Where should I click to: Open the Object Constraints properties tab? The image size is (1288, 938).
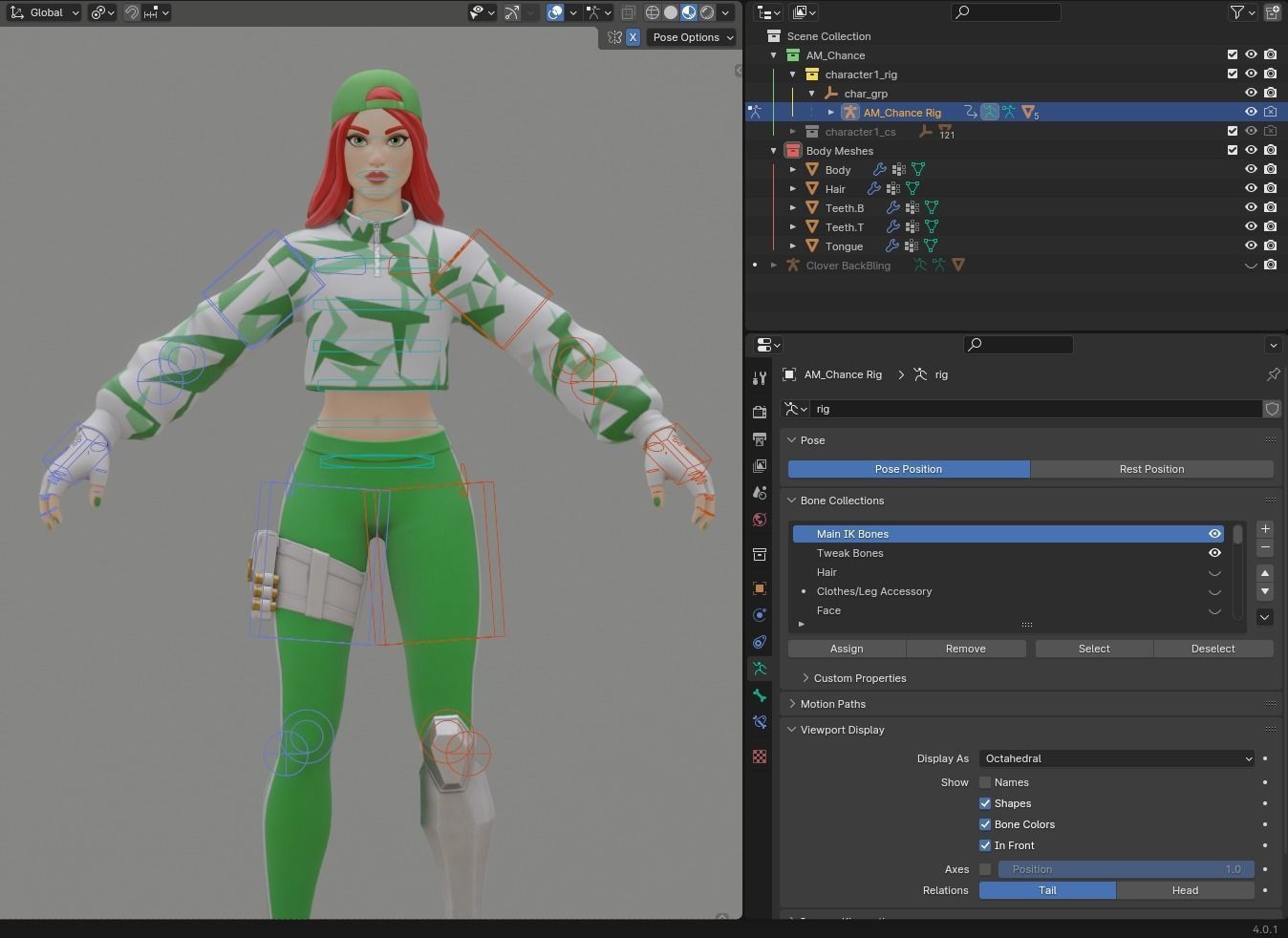click(760, 642)
